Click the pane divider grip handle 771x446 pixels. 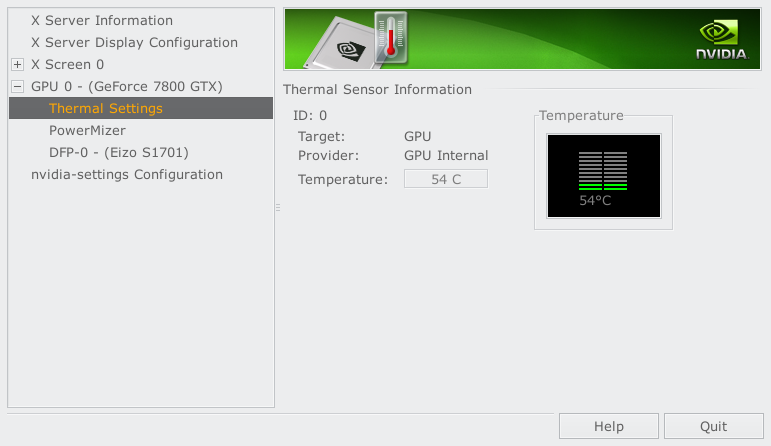[278, 208]
